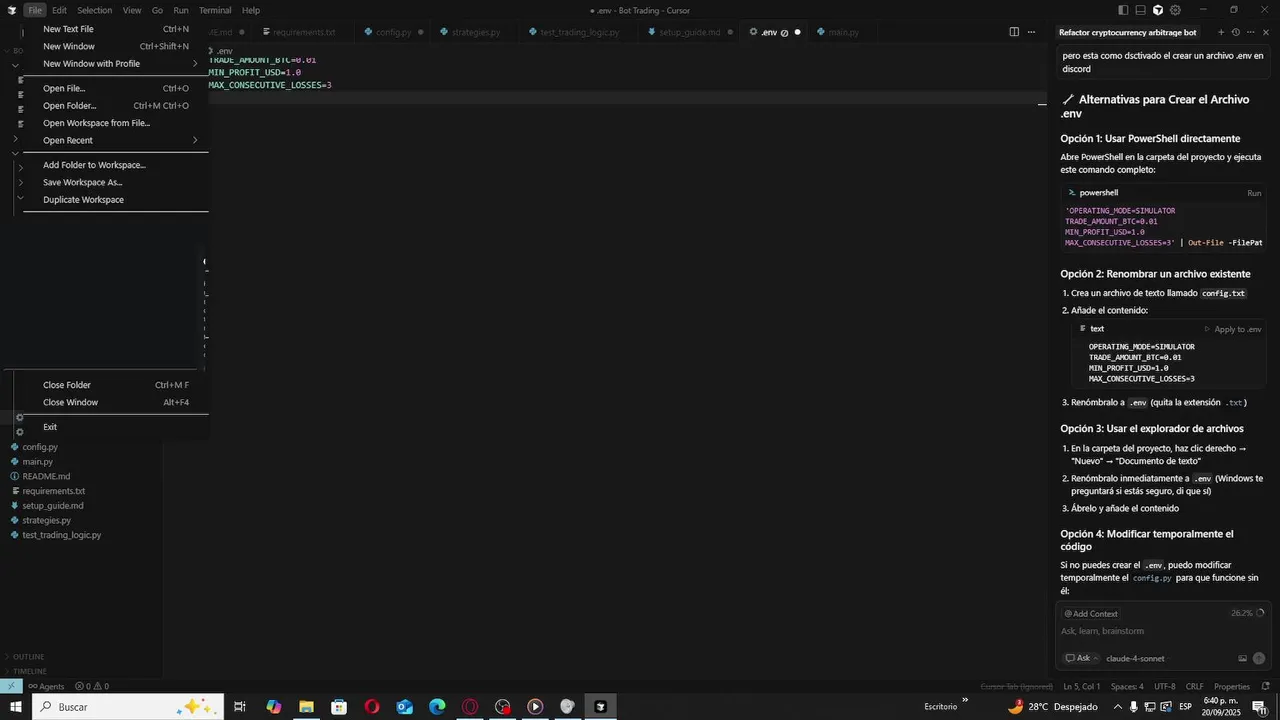
Task: Click the Ask, learn, brainstorm input field
Action: point(1160,631)
